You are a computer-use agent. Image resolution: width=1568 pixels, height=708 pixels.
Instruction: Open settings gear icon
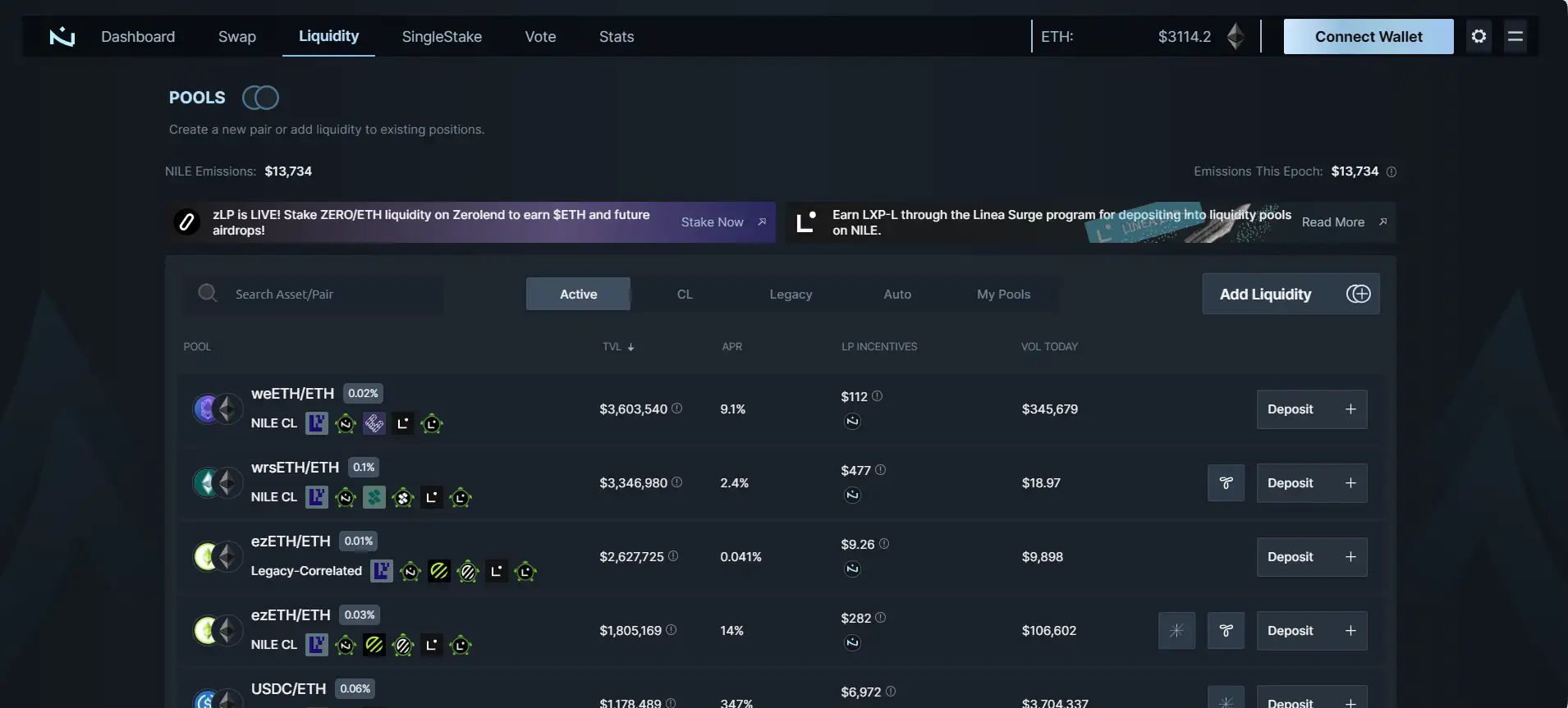point(1479,37)
